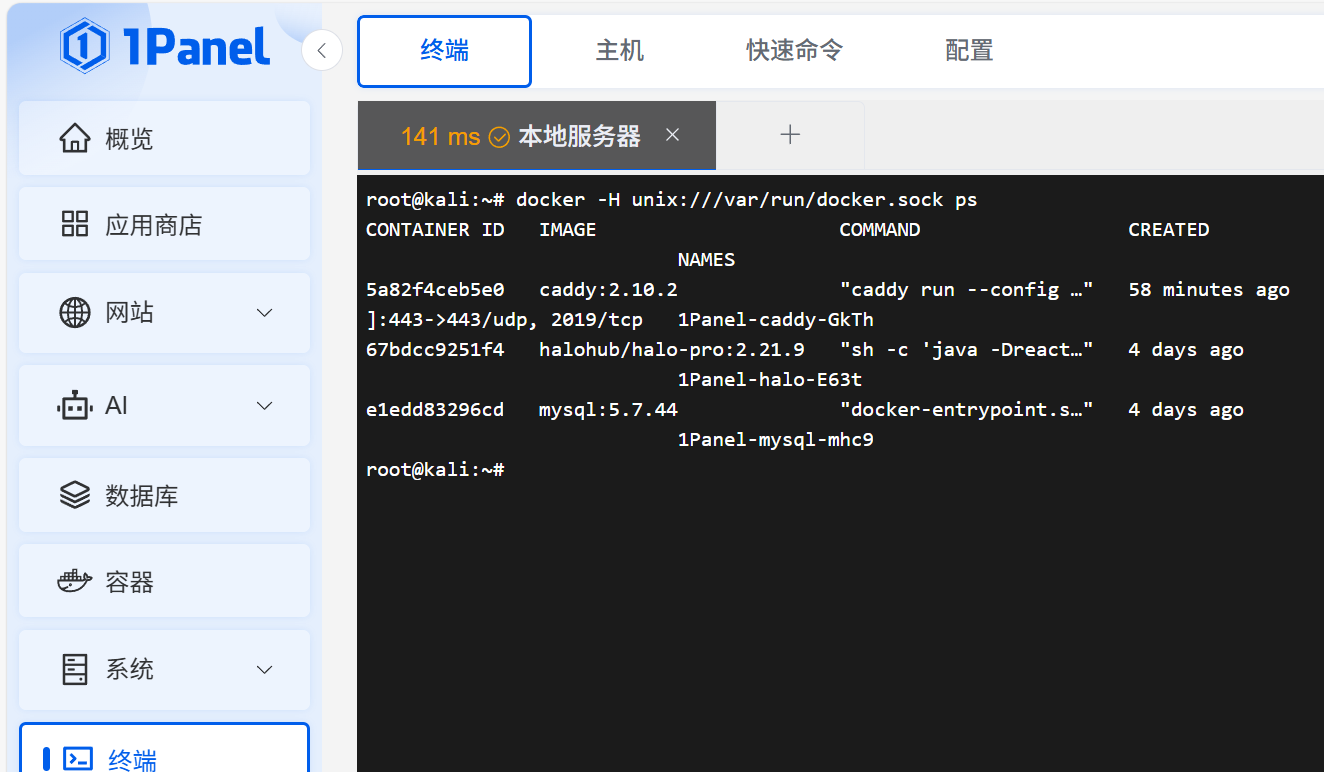Open 数据库 in the sidebar
This screenshot has width=1324, height=772.
[164, 495]
